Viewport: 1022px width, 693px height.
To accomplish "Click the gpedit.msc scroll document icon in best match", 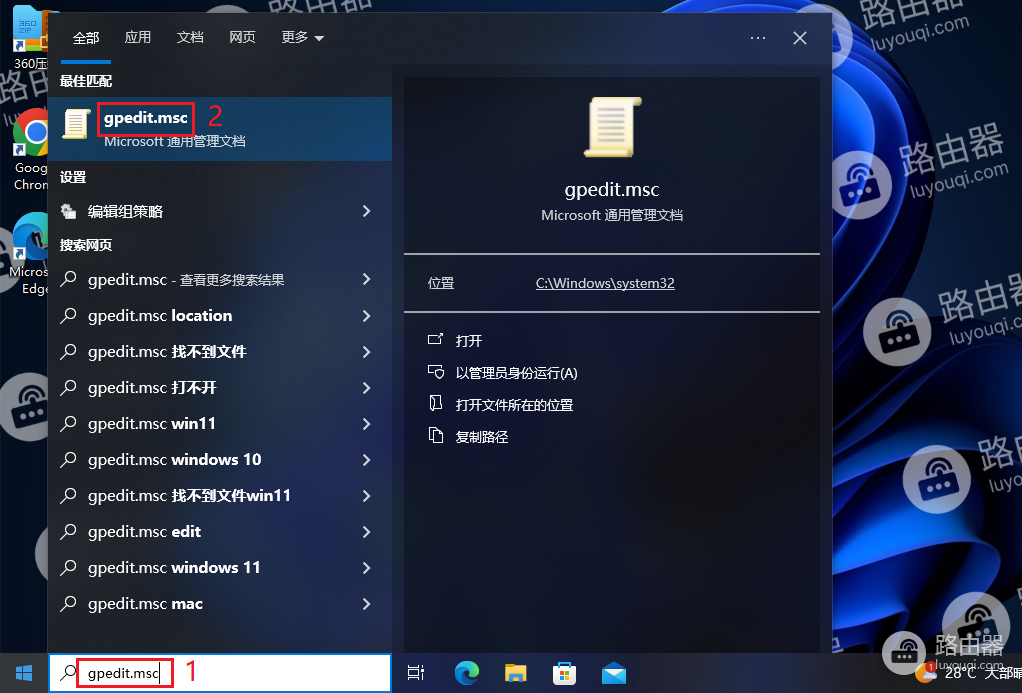I will 76,124.
